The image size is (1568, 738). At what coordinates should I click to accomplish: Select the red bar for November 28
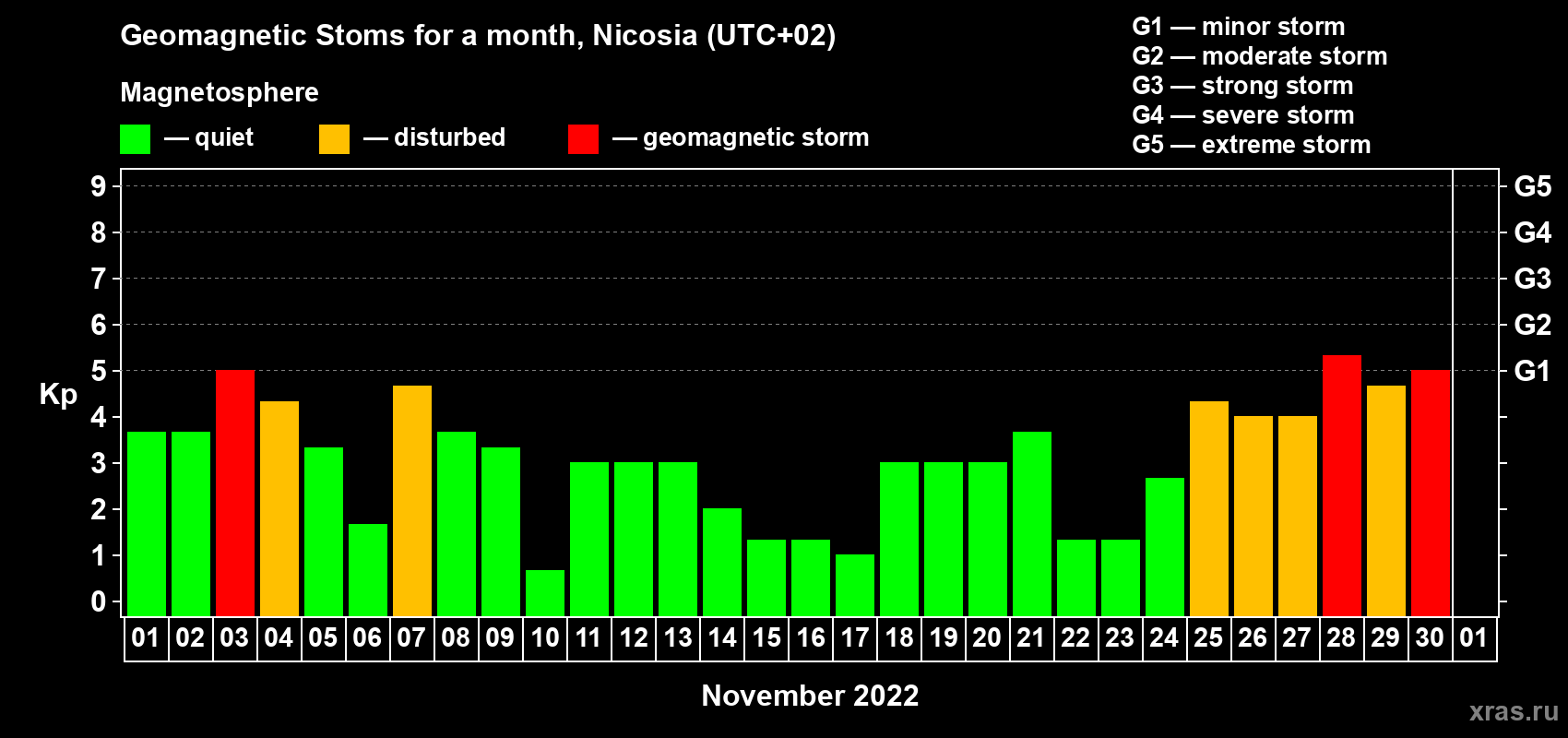1342,485
